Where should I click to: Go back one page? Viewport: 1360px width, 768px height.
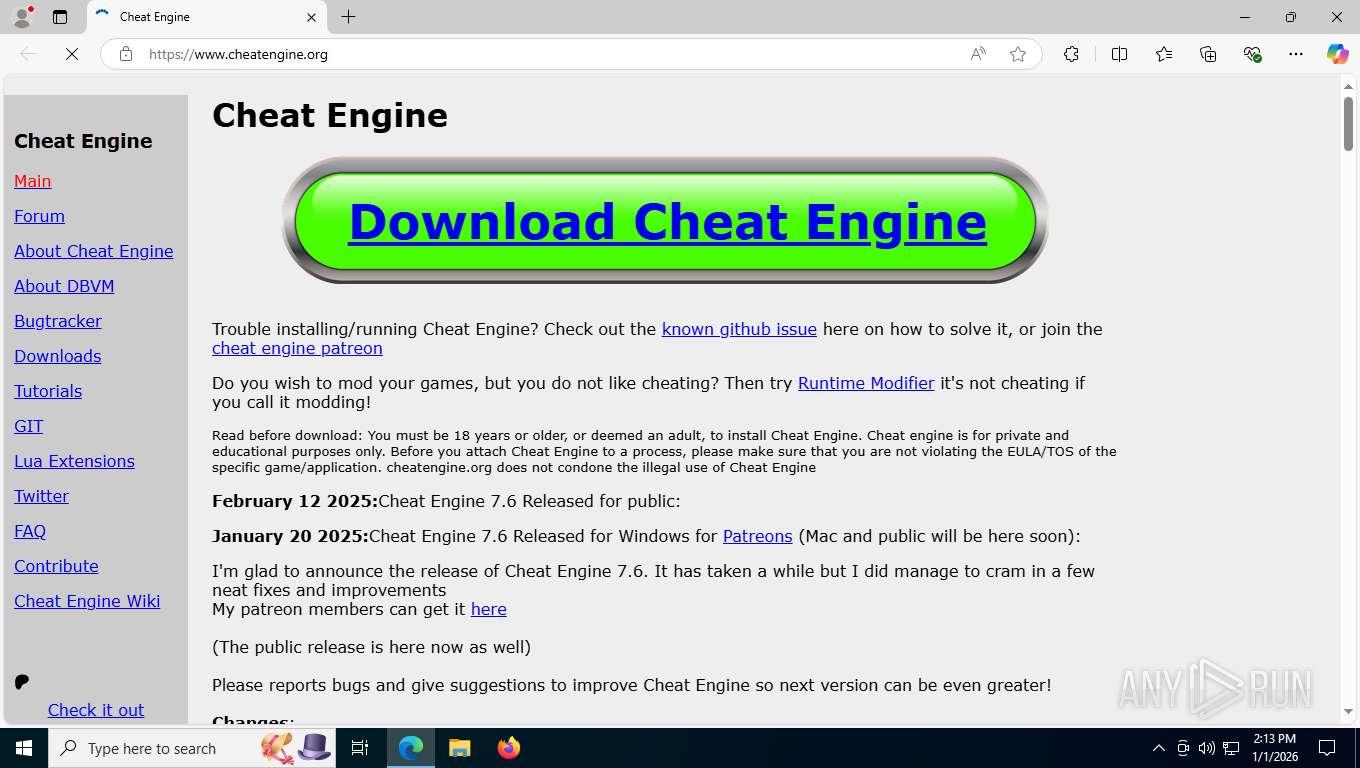point(28,54)
